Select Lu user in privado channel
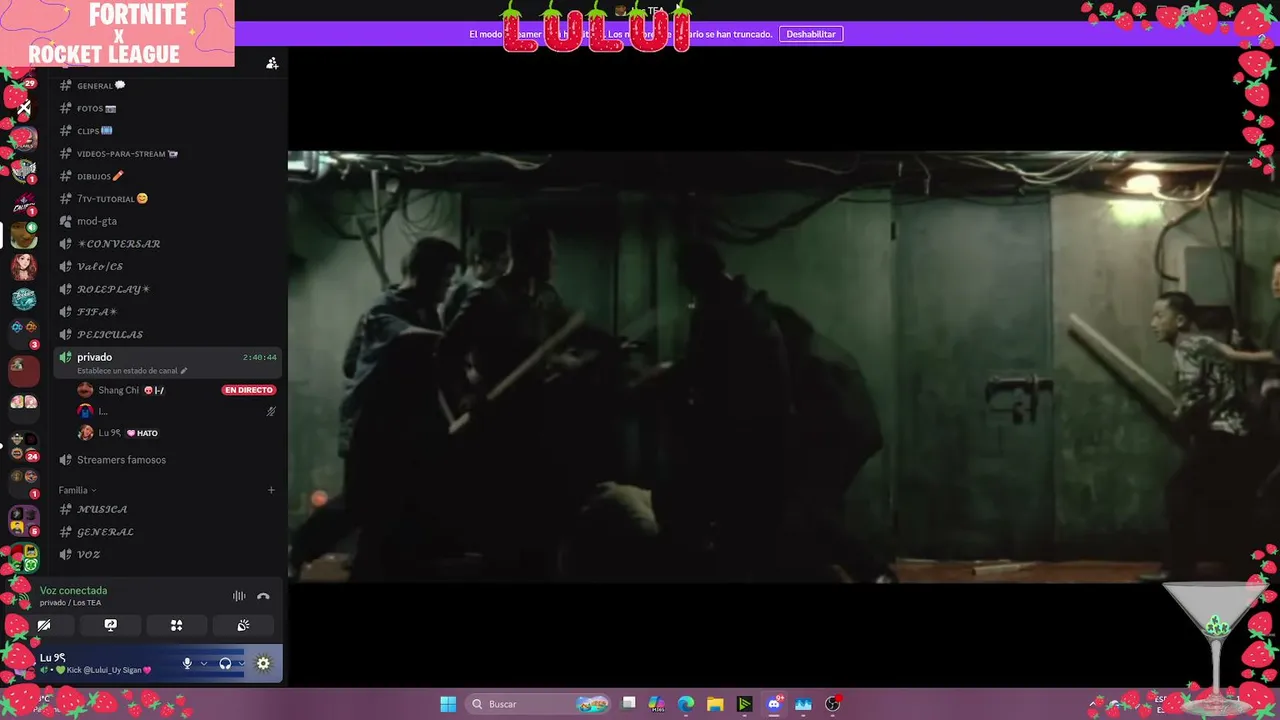Image resolution: width=1280 pixels, height=720 pixels. click(176, 433)
